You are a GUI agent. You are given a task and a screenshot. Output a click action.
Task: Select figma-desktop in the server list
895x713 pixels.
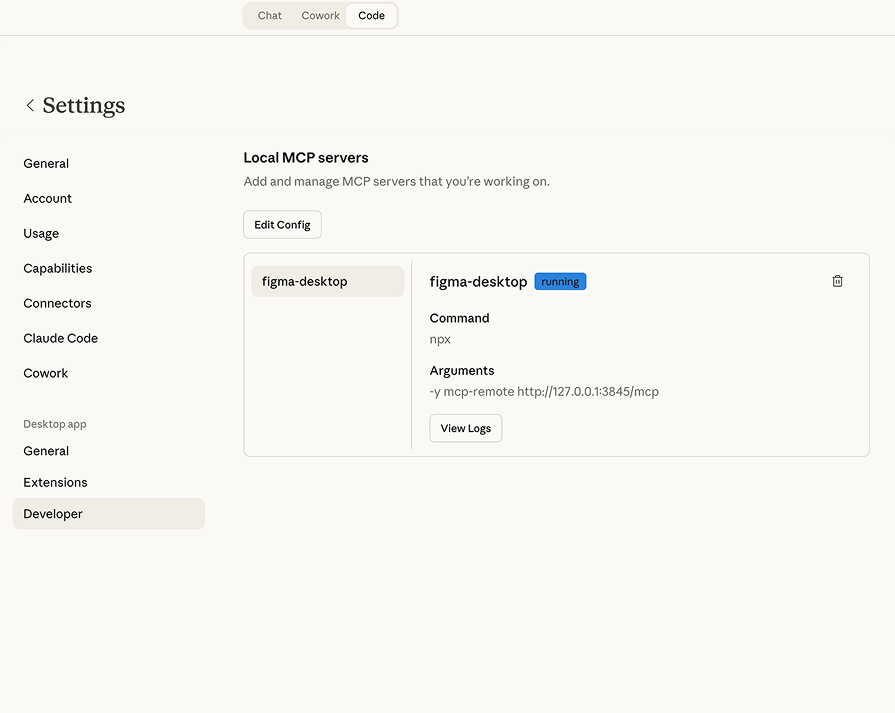click(327, 281)
